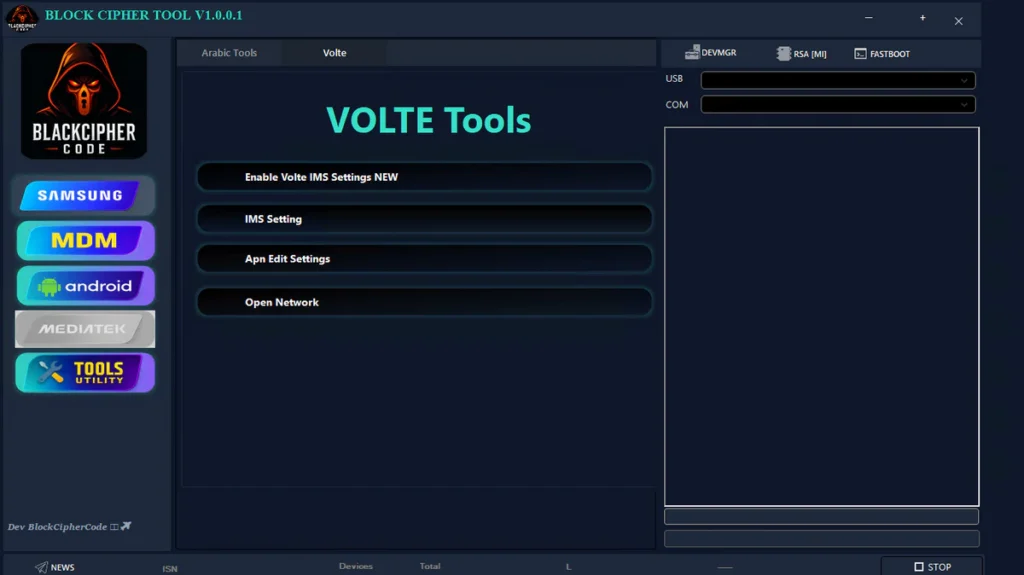Image resolution: width=1024 pixels, height=575 pixels.
Task: Select the Volte tab
Action: pos(334,53)
